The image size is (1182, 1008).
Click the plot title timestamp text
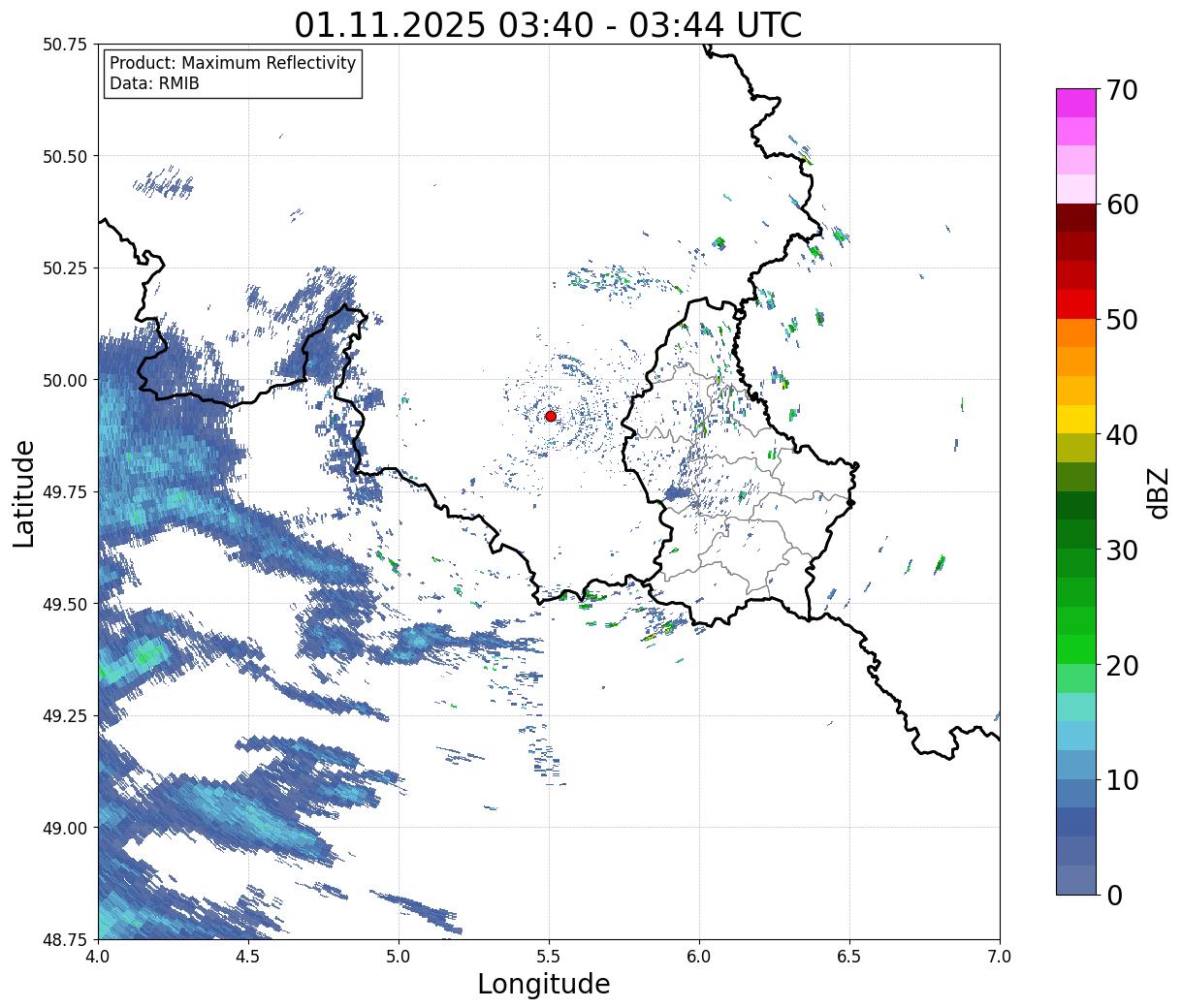pos(548,24)
